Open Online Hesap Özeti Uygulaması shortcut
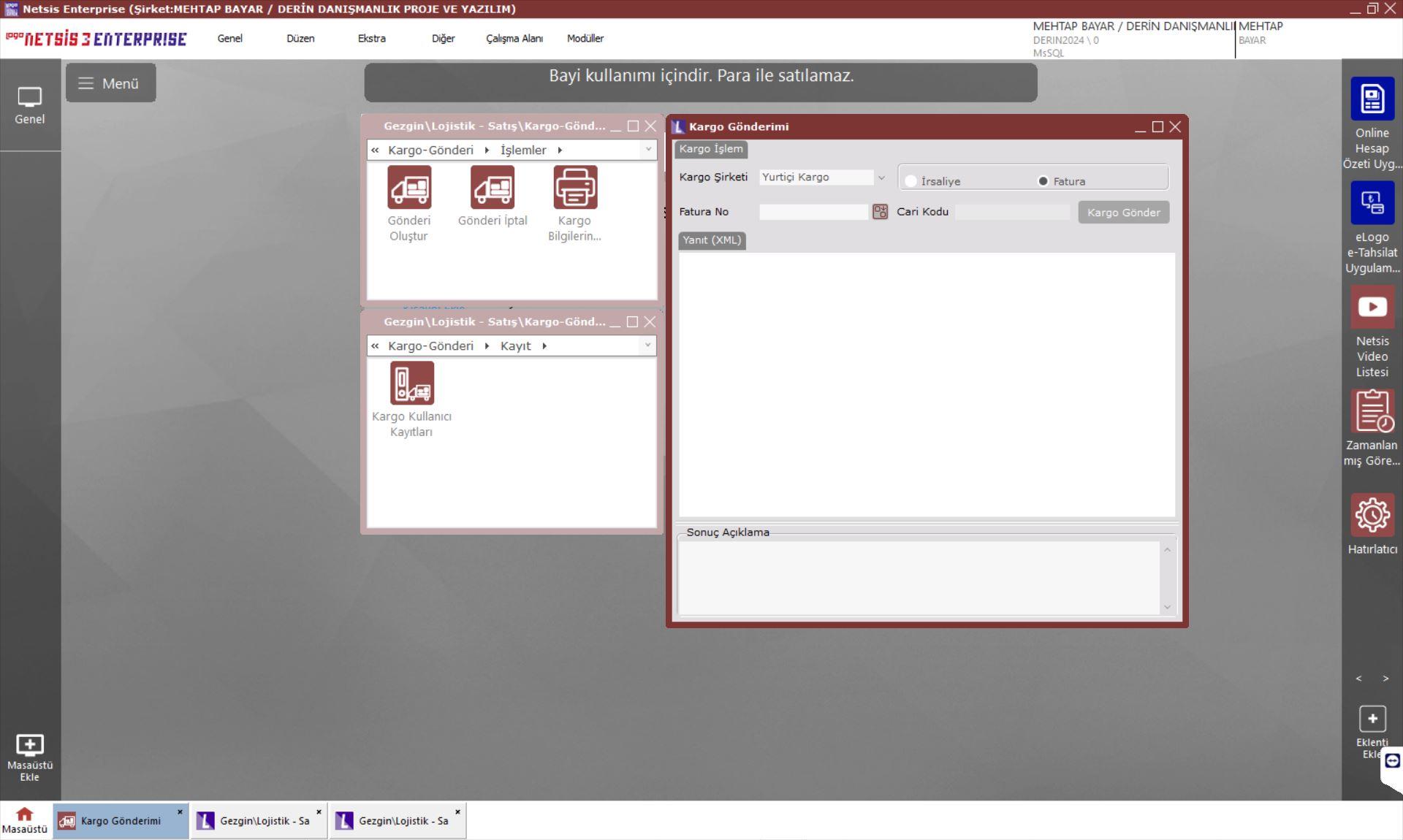This screenshot has width=1403, height=840. 1372,99
